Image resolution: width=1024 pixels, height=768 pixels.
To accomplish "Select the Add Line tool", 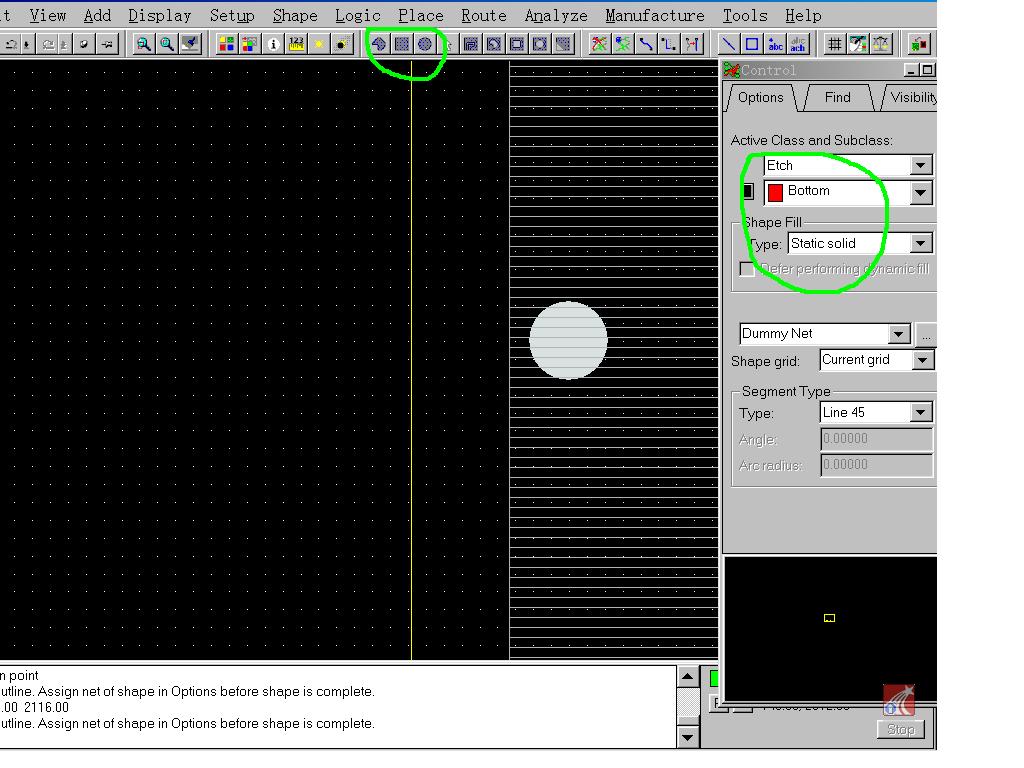I will pos(728,44).
